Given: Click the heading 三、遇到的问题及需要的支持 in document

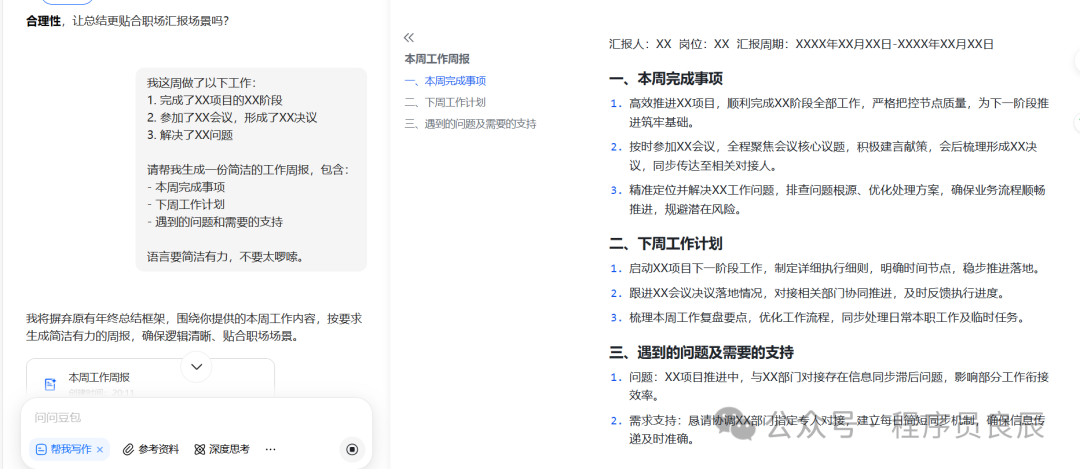Looking at the screenshot, I should pos(702,353).
